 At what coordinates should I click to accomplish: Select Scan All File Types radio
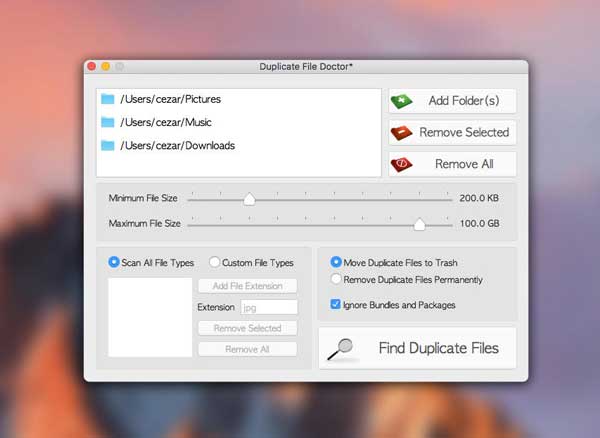point(114,262)
